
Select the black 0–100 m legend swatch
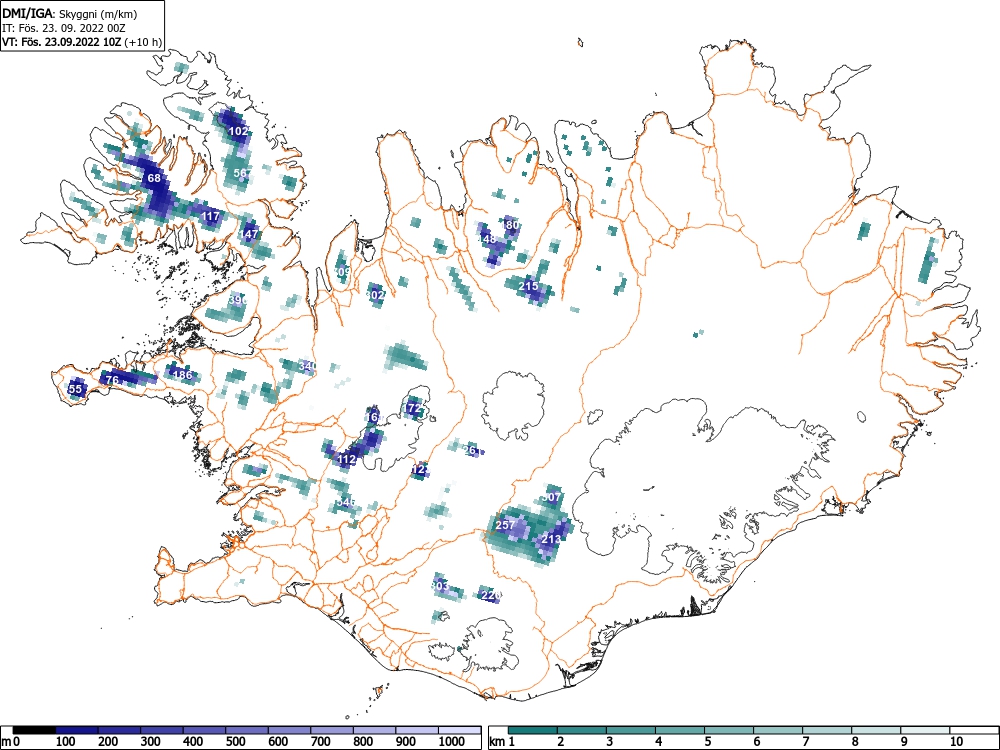(x=34, y=730)
